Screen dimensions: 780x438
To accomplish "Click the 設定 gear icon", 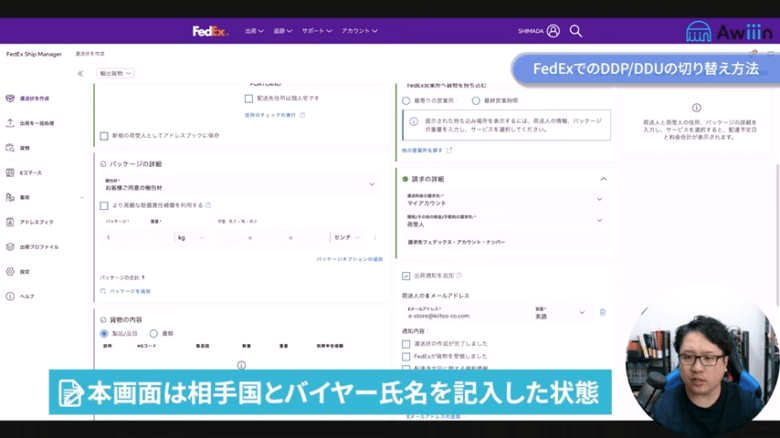I will pos(10,272).
